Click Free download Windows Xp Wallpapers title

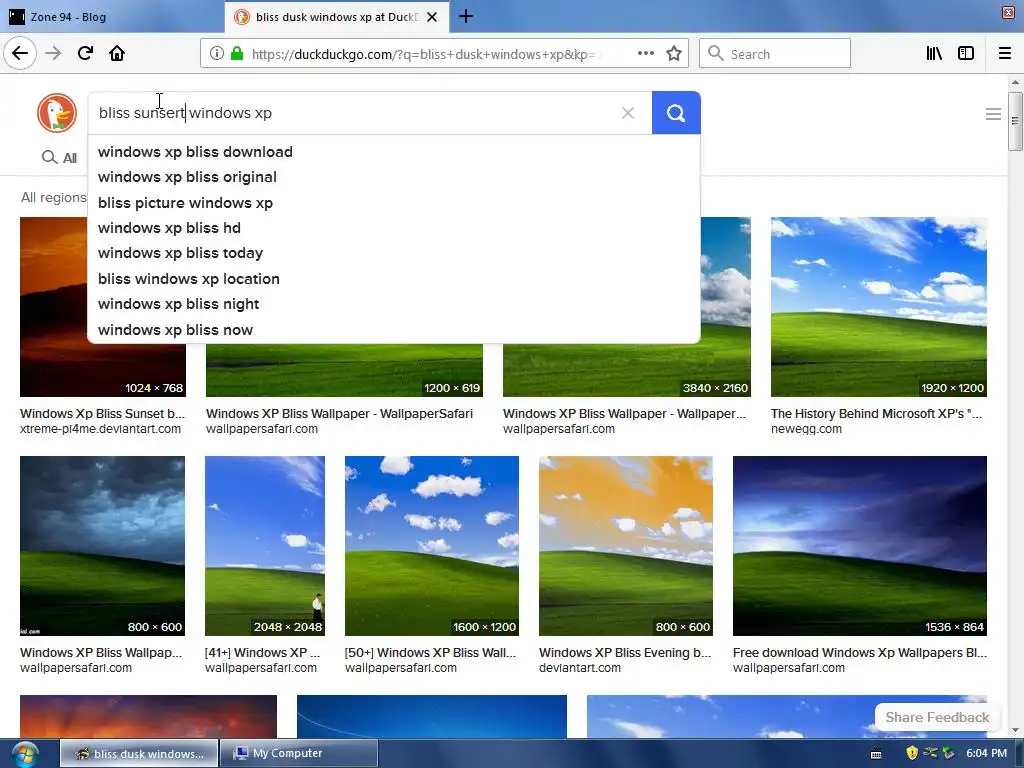(859, 652)
